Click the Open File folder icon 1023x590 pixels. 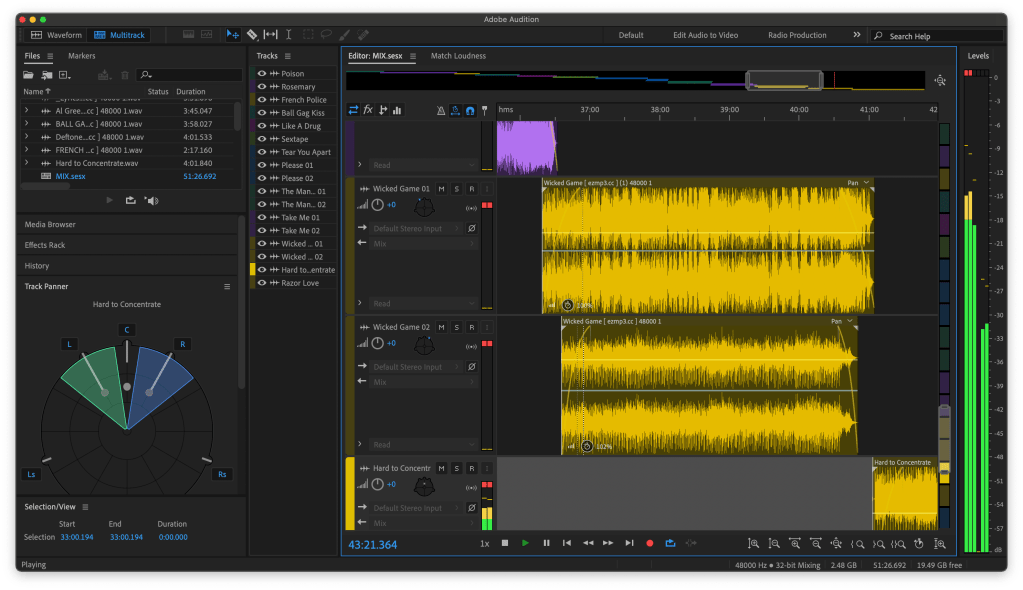(29, 75)
